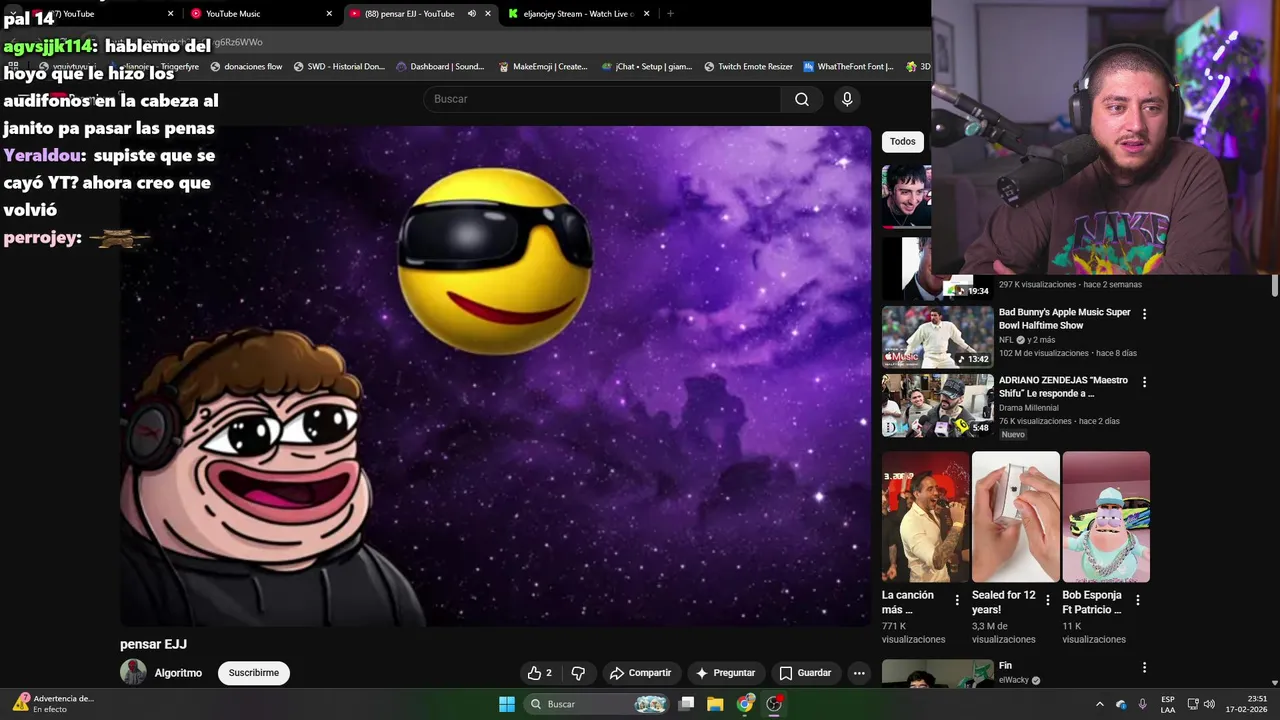The width and height of the screenshot is (1280, 720).
Task: Open Windows Start menu
Action: tap(507, 704)
